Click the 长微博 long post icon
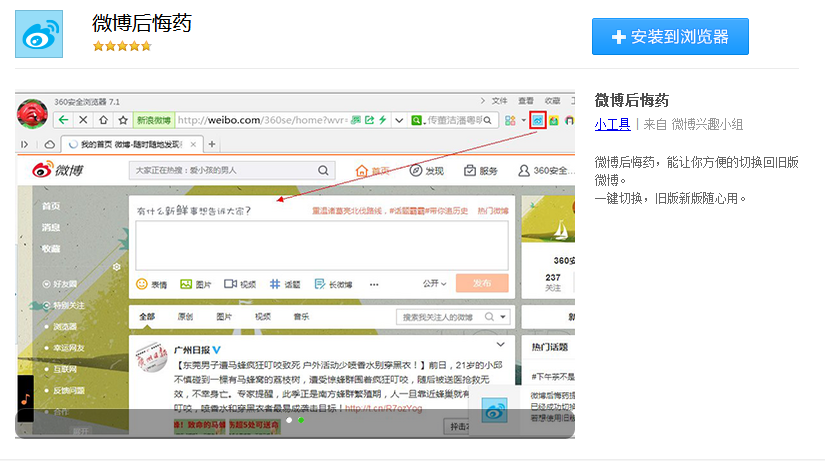Image resolution: width=825 pixels, height=461 pixels. pyautogui.click(x=333, y=284)
